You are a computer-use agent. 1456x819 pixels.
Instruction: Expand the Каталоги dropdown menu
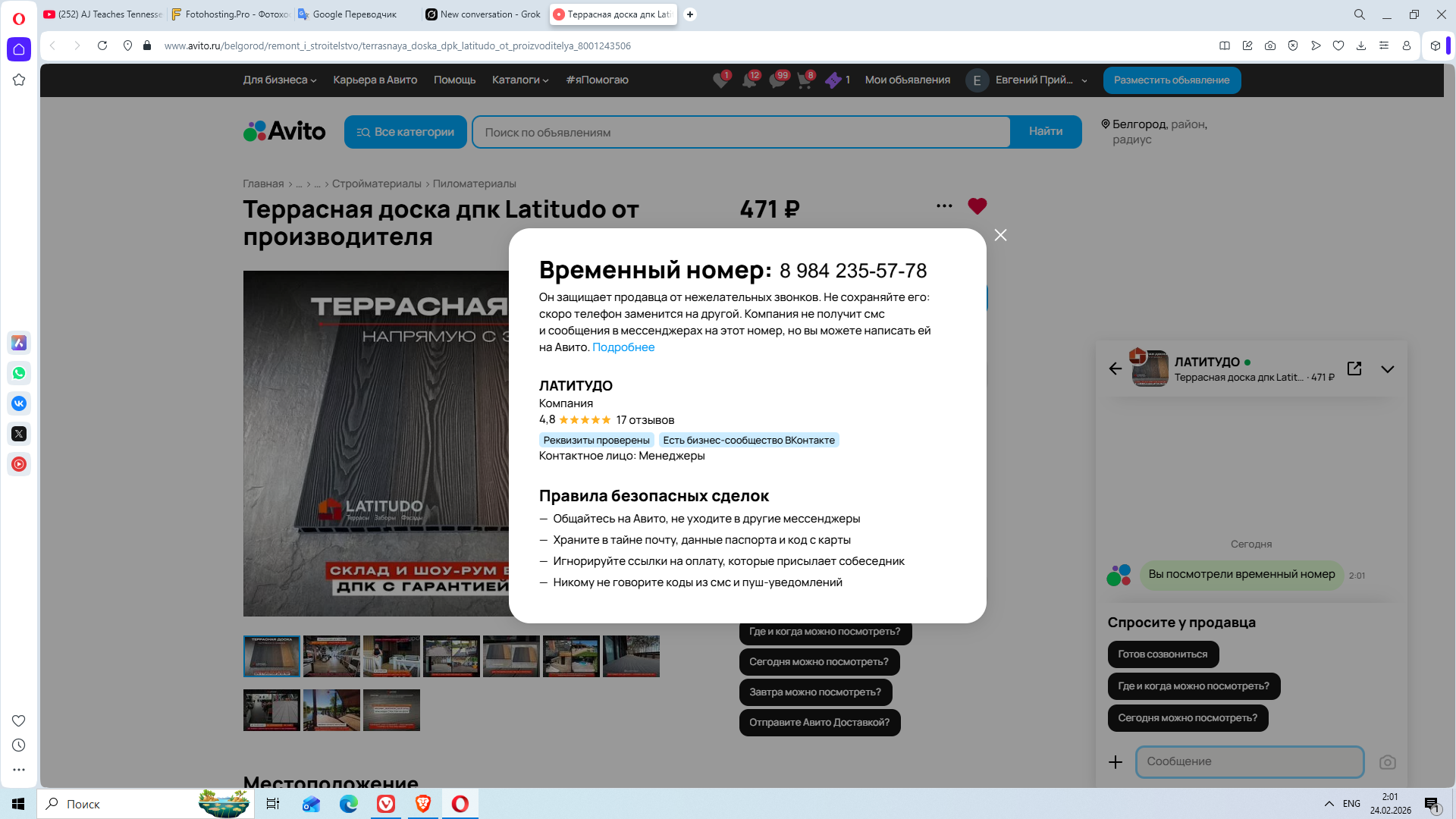click(520, 80)
